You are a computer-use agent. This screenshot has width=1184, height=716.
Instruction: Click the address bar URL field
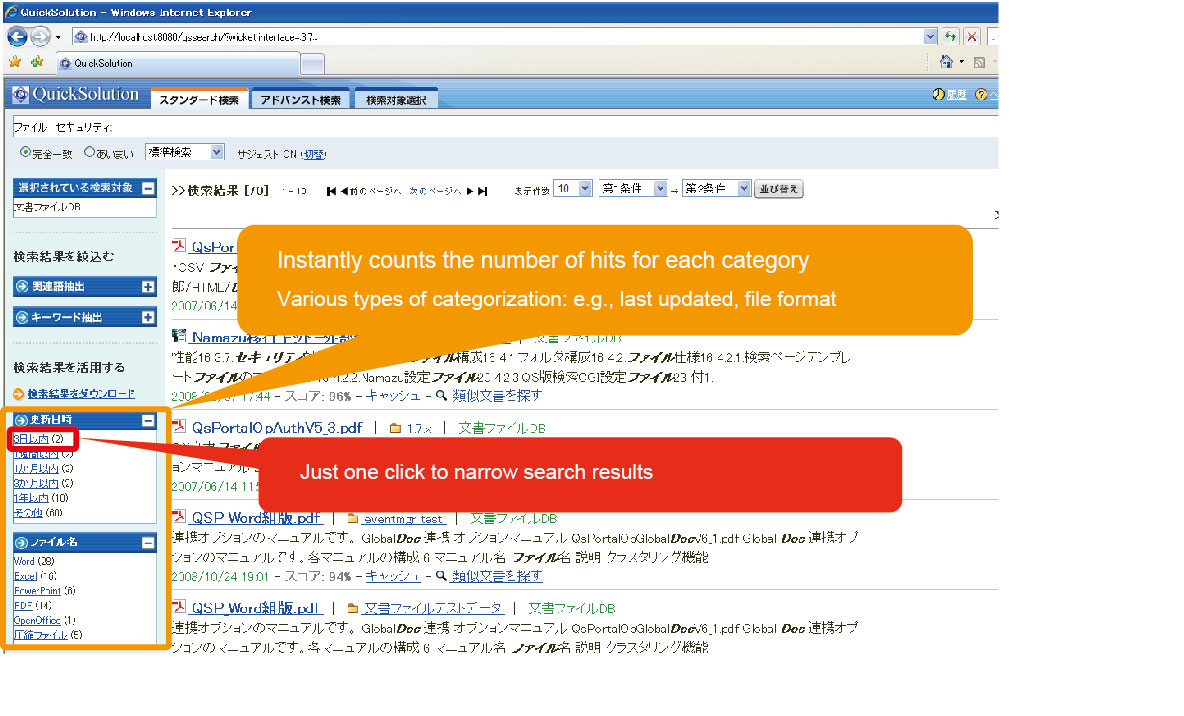coord(498,36)
